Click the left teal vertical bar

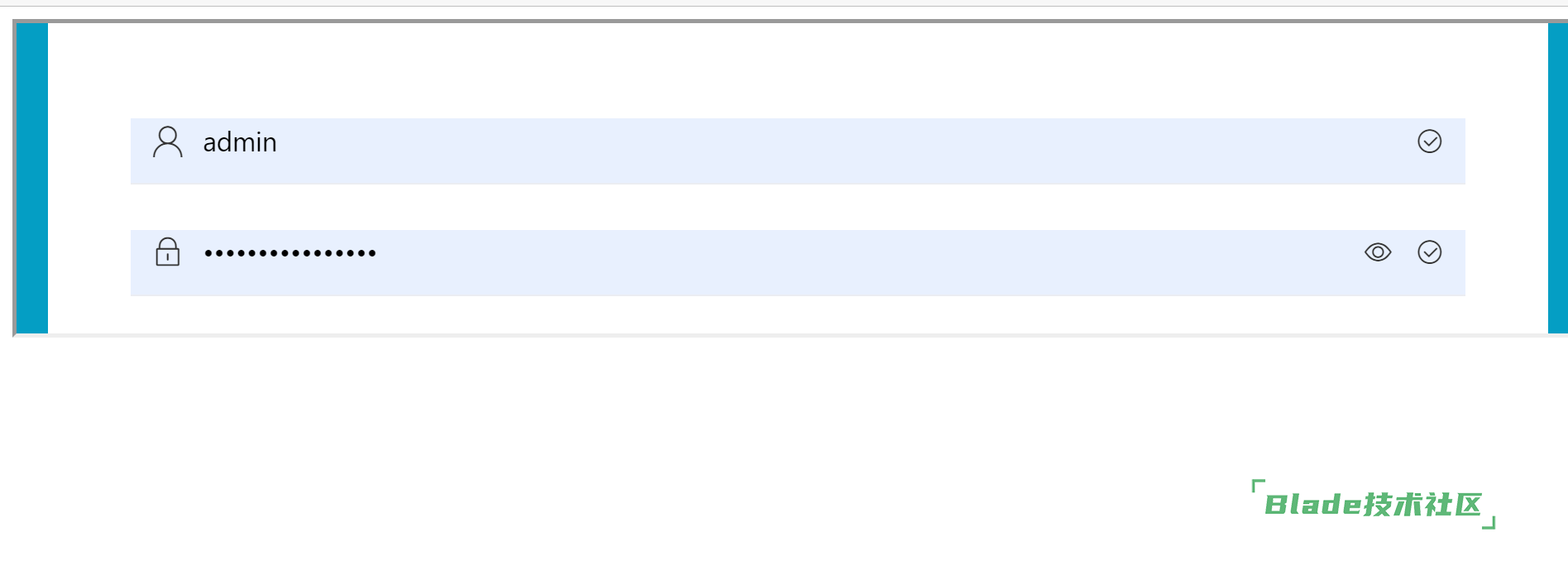(32, 178)
